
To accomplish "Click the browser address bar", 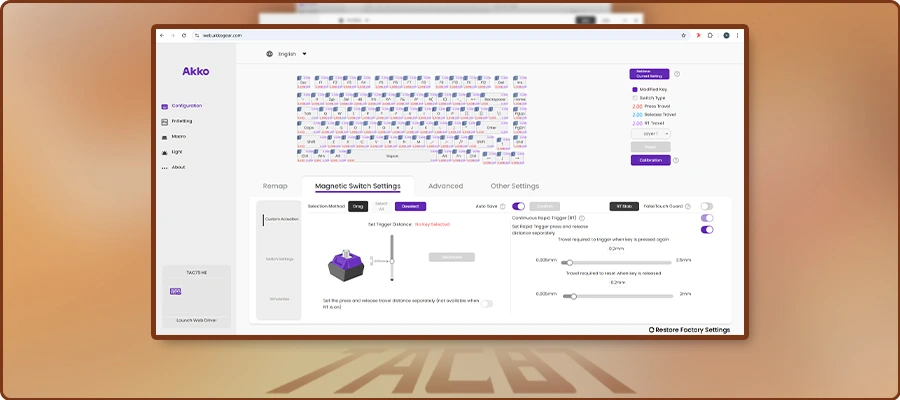I will 439,35.
